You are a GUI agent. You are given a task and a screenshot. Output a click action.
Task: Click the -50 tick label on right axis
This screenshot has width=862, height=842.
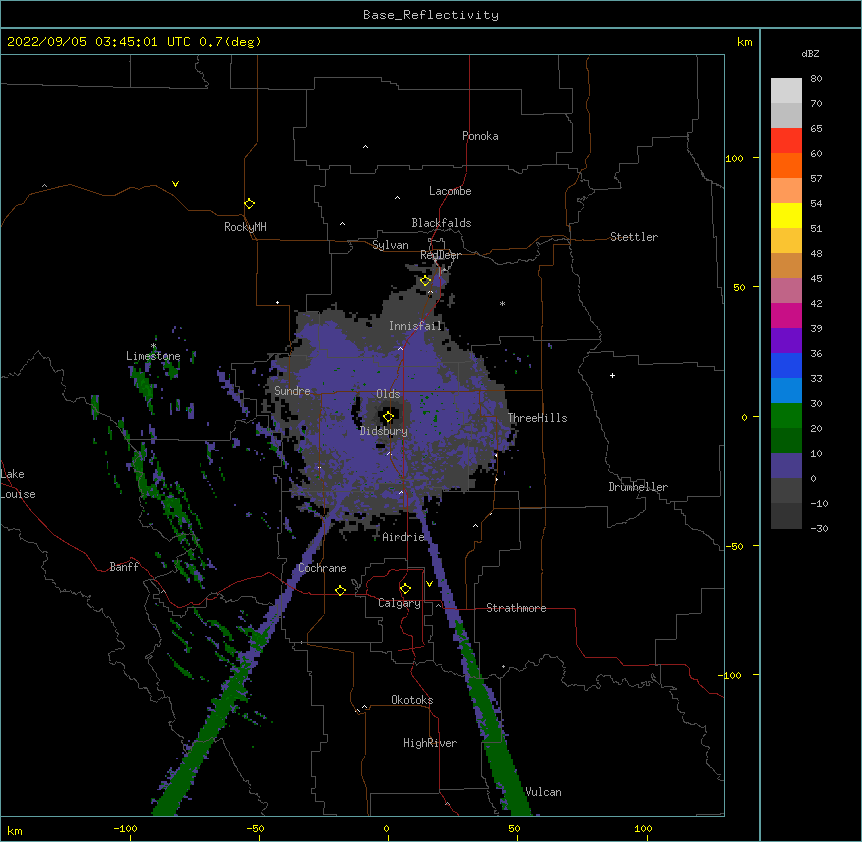(734, 546)
